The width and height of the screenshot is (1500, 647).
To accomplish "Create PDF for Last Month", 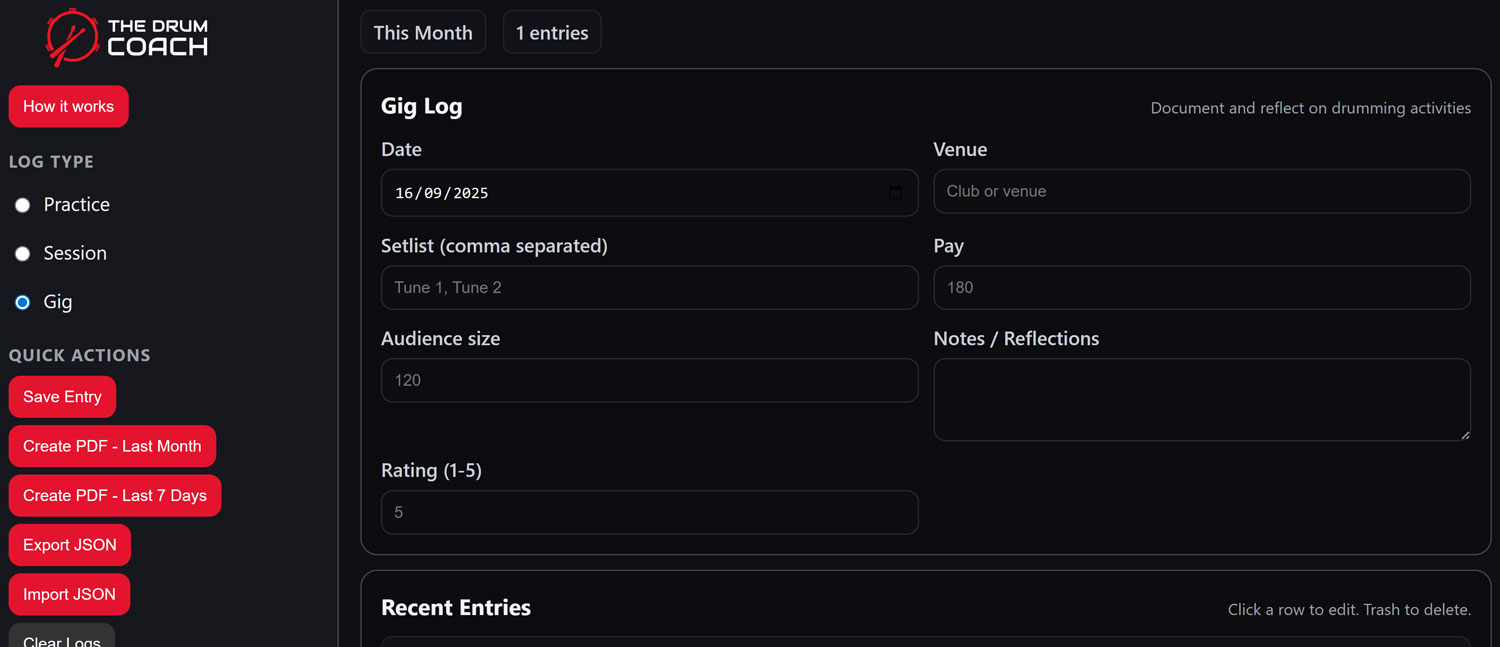I will (x=112, y=446).
